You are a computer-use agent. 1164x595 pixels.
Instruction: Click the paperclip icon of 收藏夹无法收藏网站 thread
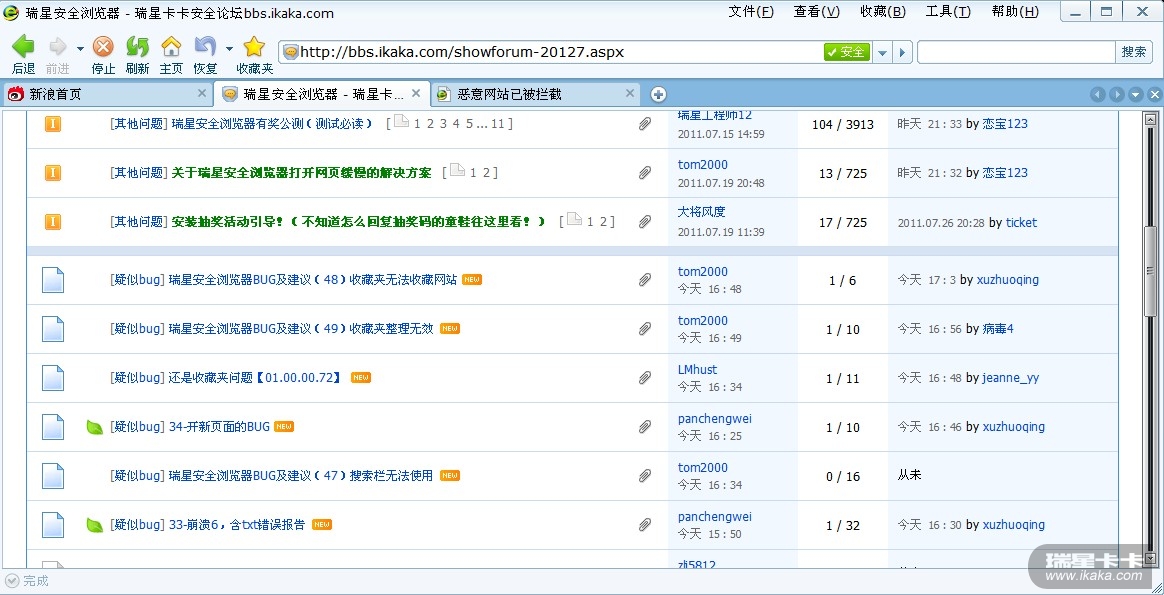point(644,280)
